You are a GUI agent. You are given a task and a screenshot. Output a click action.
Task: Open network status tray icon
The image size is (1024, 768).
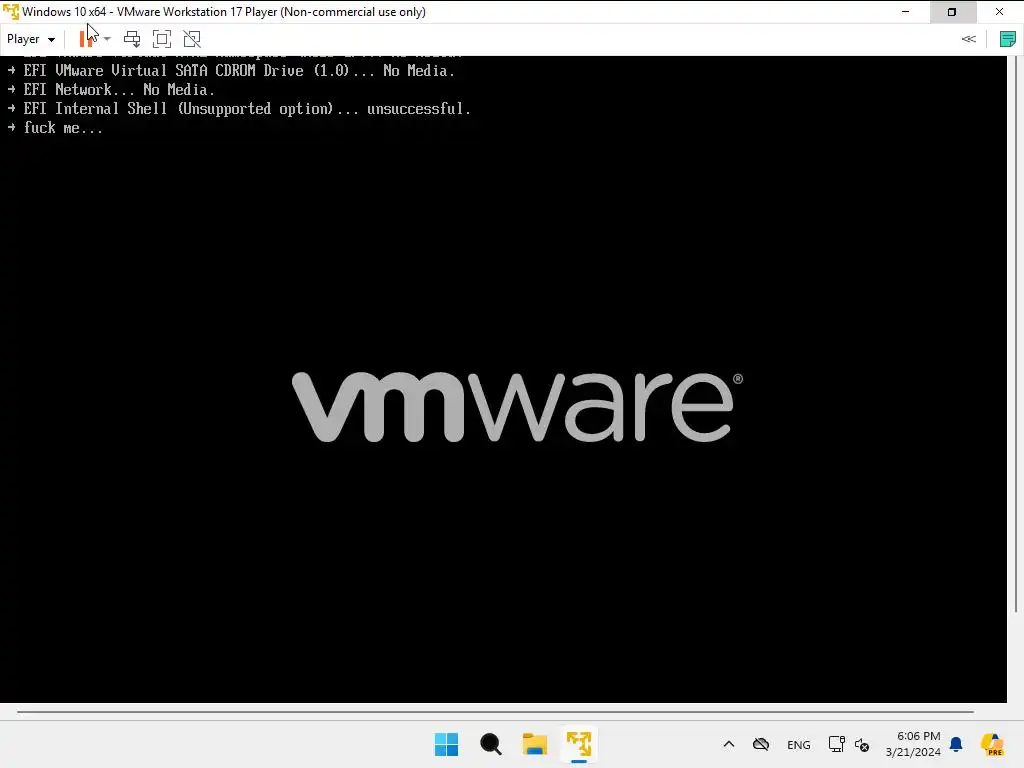pyautogui.click(x=837, y=744)
